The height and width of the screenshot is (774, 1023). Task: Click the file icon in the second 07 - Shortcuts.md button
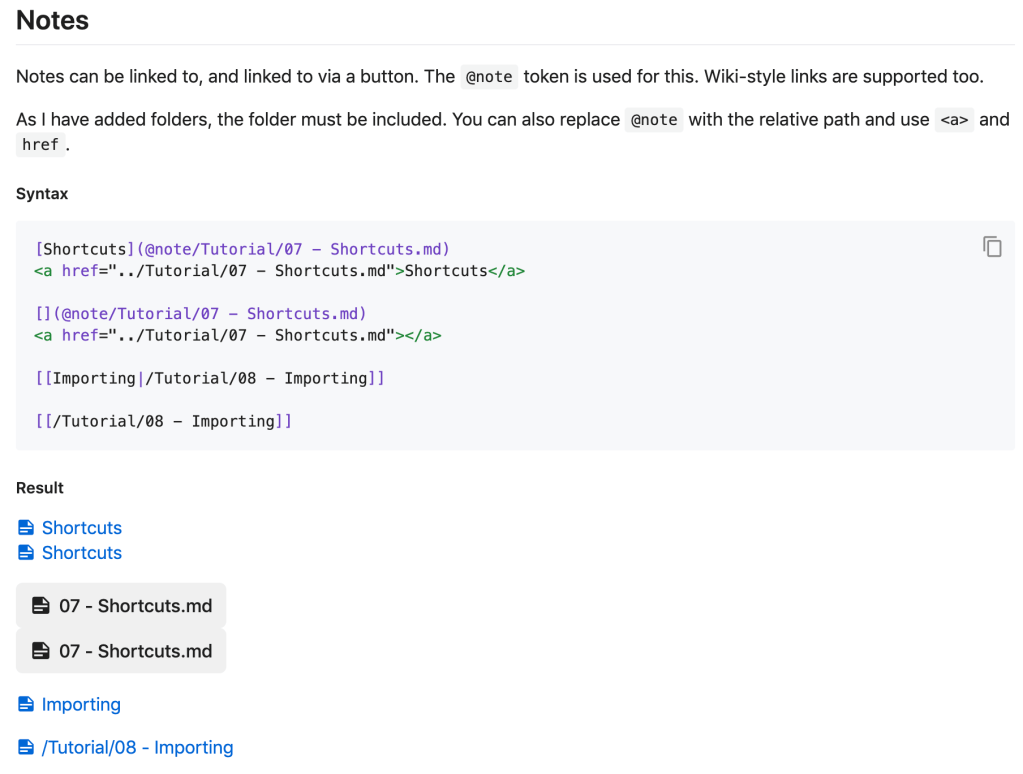40,651
